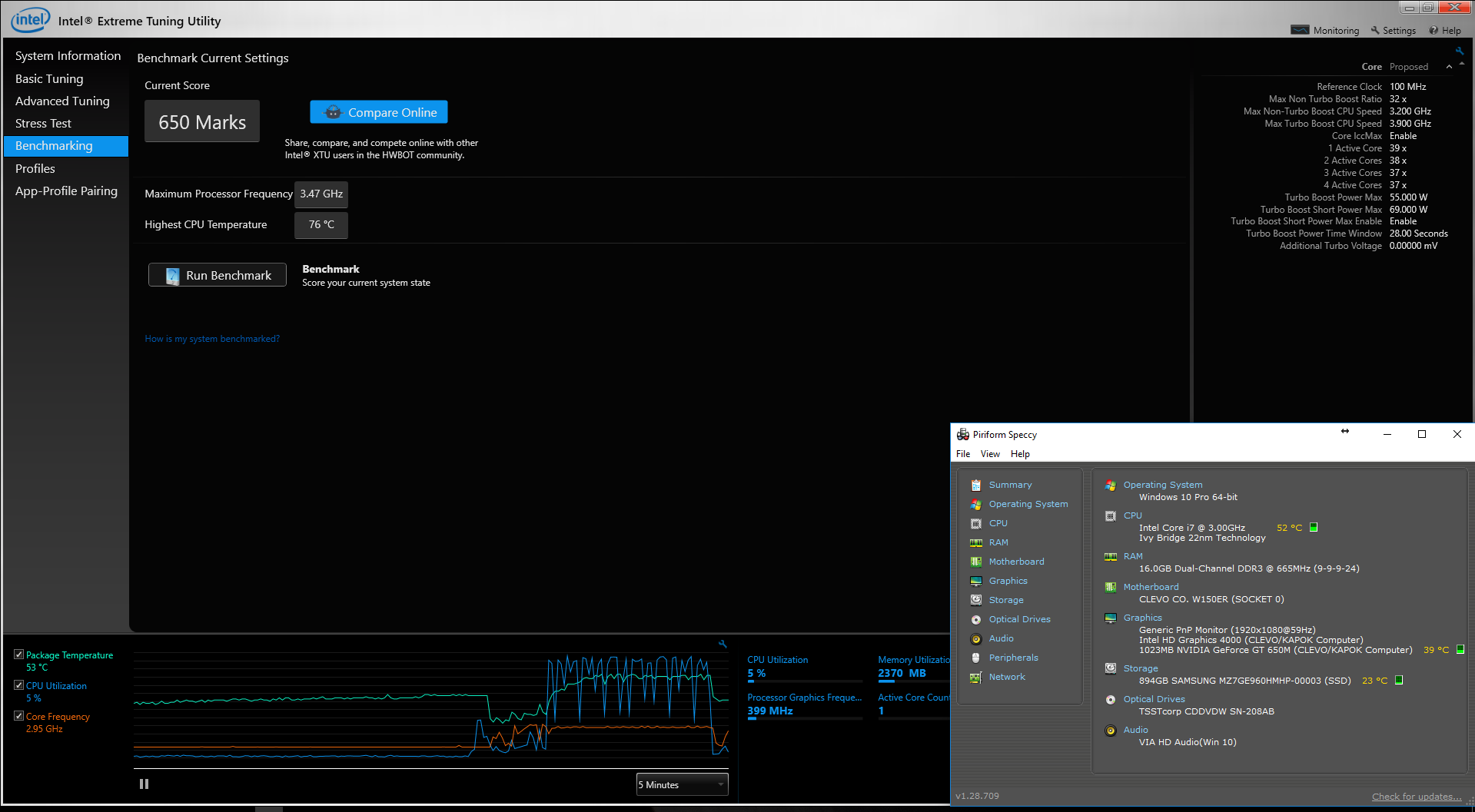
Task: Click Graphics monitor icon in Speccy sidebar
Action: coord(976,581)
